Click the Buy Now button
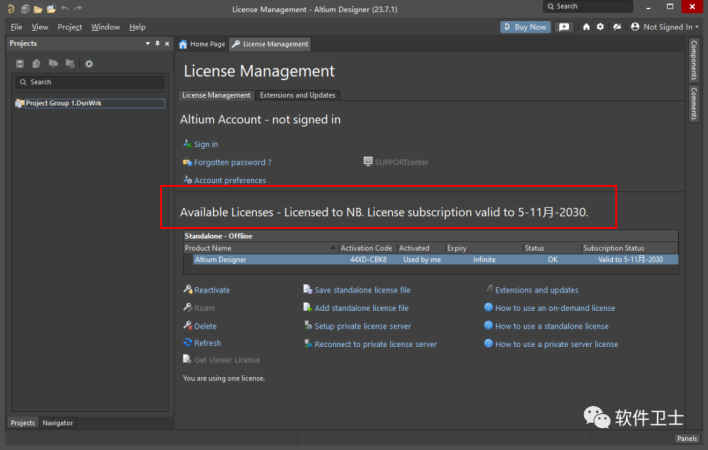Screen dimensions: 708x450 [x=525, y=27]
